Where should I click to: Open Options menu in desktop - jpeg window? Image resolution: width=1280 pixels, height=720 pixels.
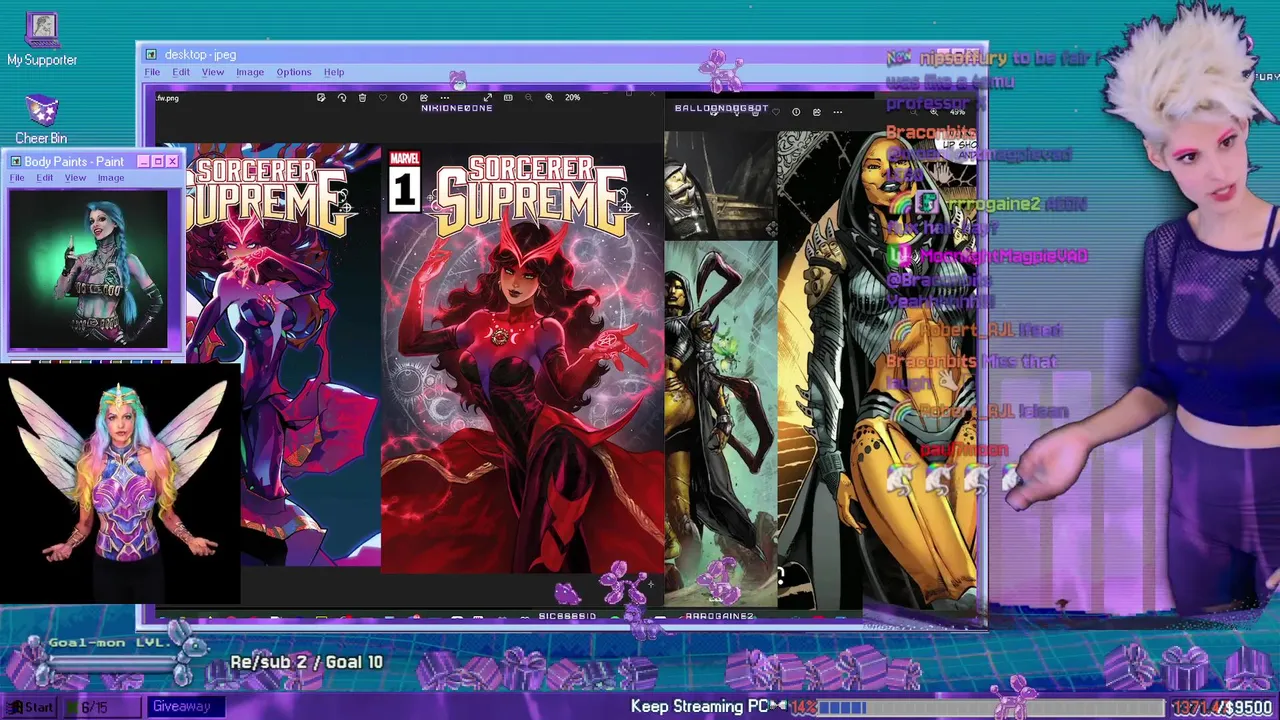point(294,72)
